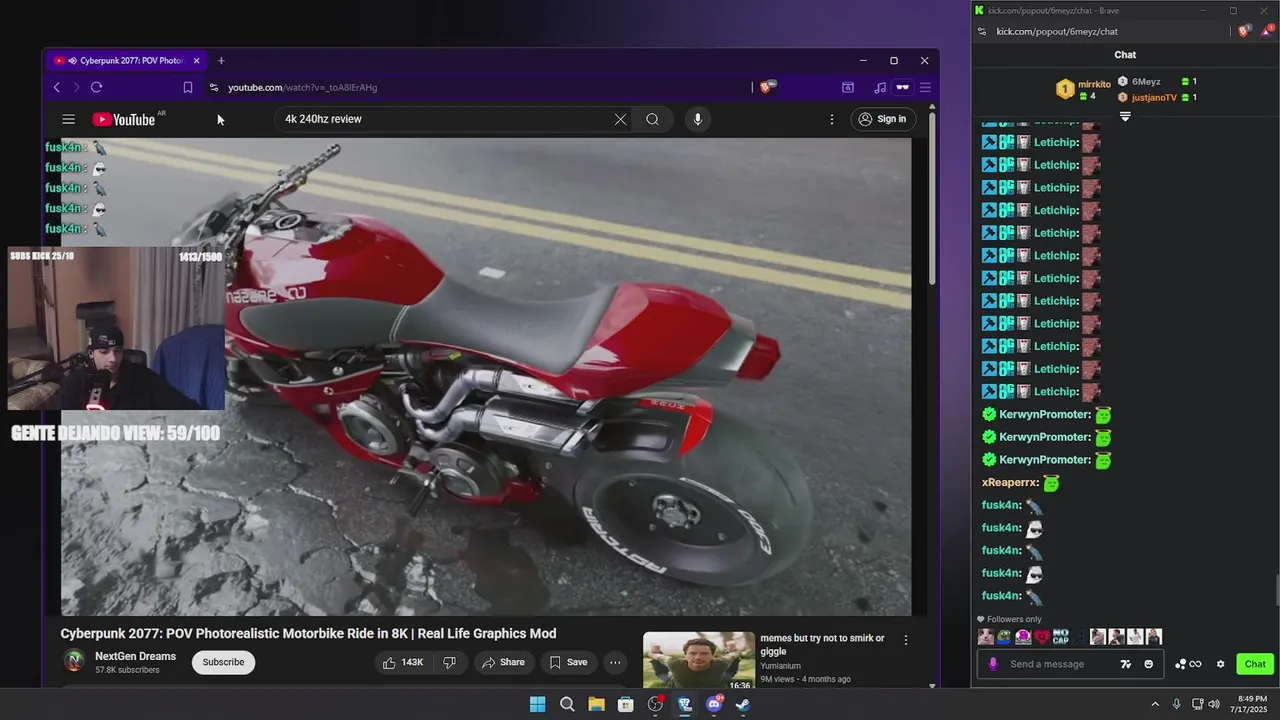Show hidden system tray icons
1280x720 pixels.
[x=1155, y=704]
